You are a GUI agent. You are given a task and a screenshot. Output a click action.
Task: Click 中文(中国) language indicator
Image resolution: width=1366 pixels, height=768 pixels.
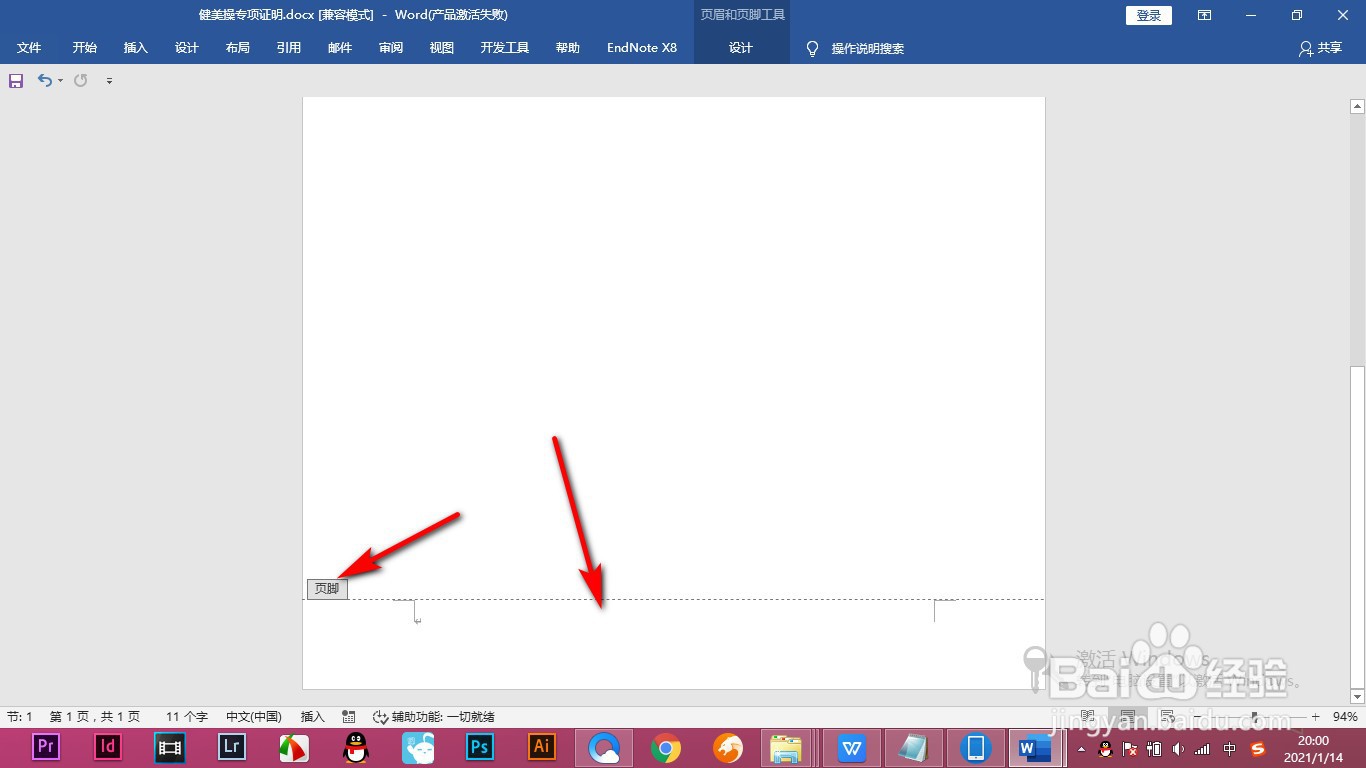point(254,717)
